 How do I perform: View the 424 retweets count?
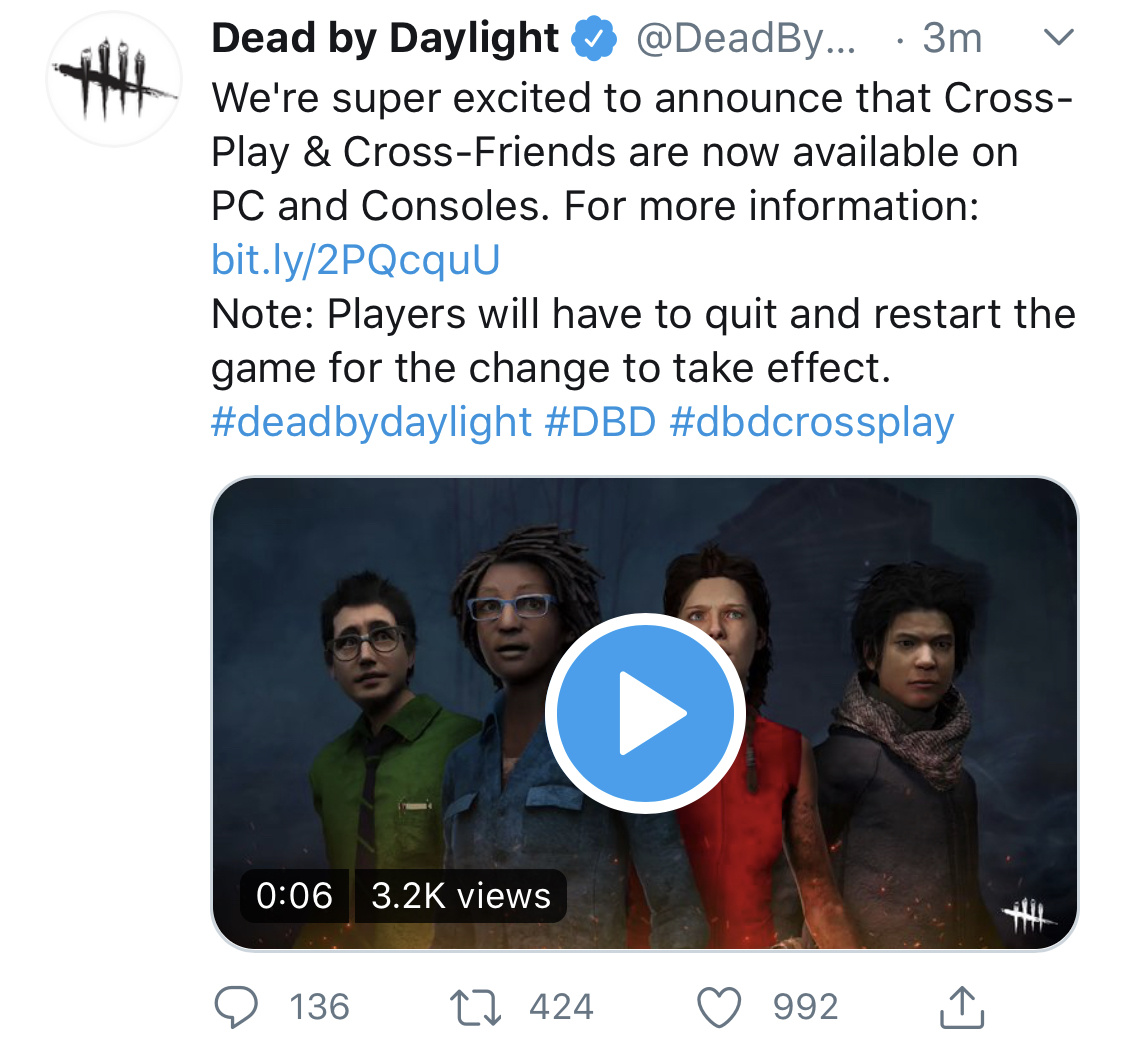561,1007
